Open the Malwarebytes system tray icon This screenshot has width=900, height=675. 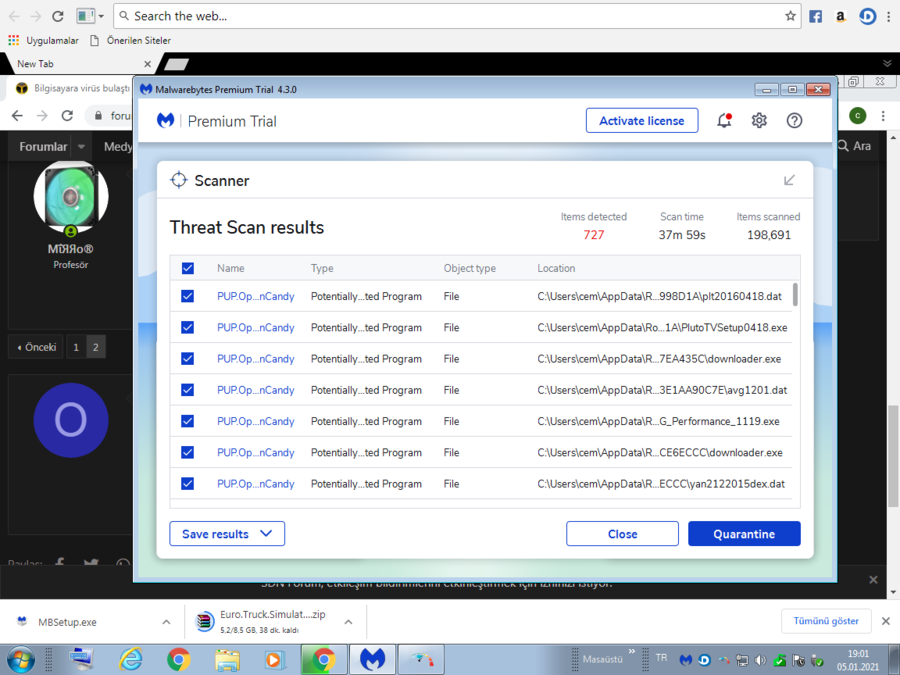(x=685, y=660)
